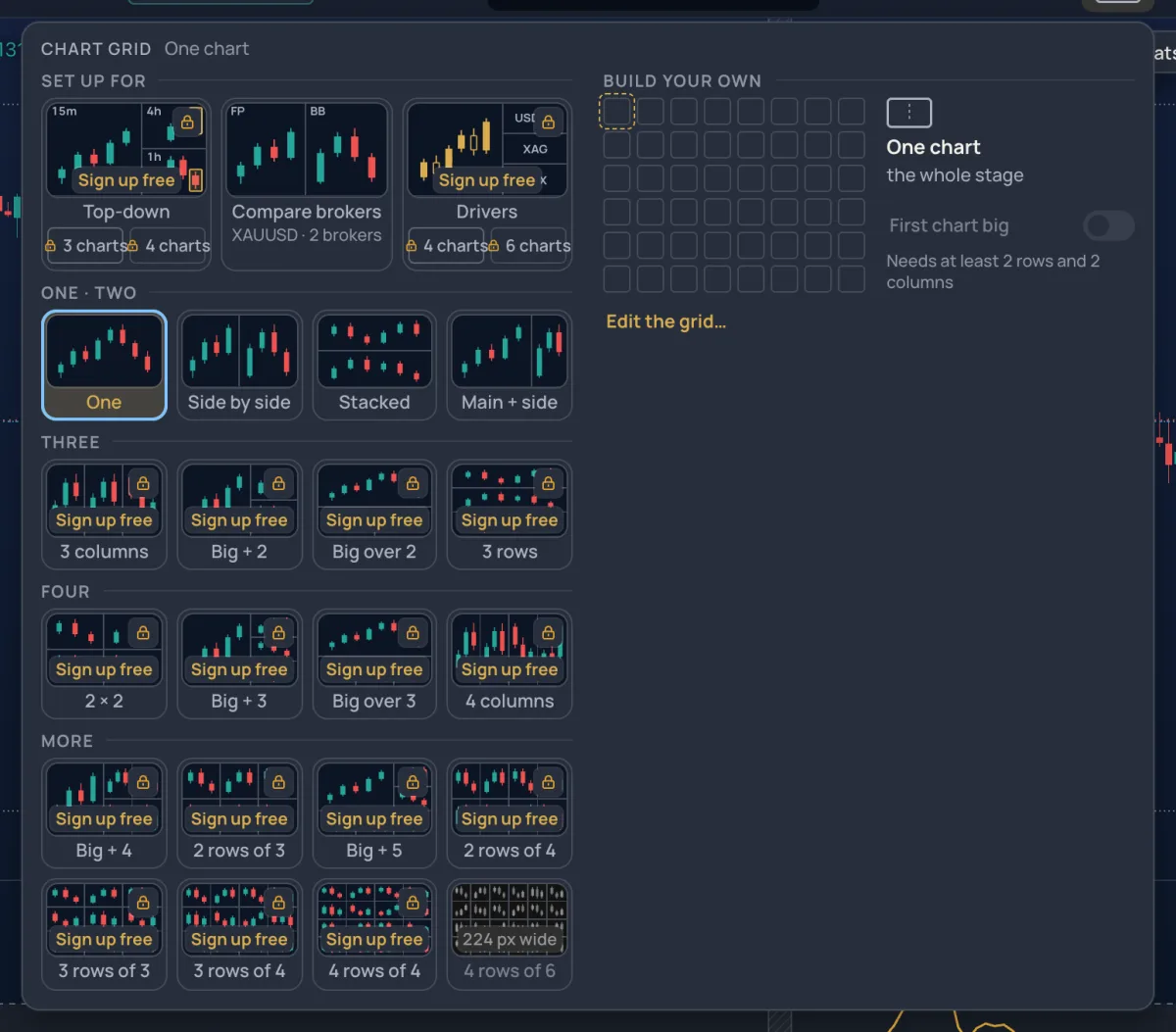Select the Big + 5 layout
Viewport: 1176px width, 1032px height.
(x=374, y=813)
